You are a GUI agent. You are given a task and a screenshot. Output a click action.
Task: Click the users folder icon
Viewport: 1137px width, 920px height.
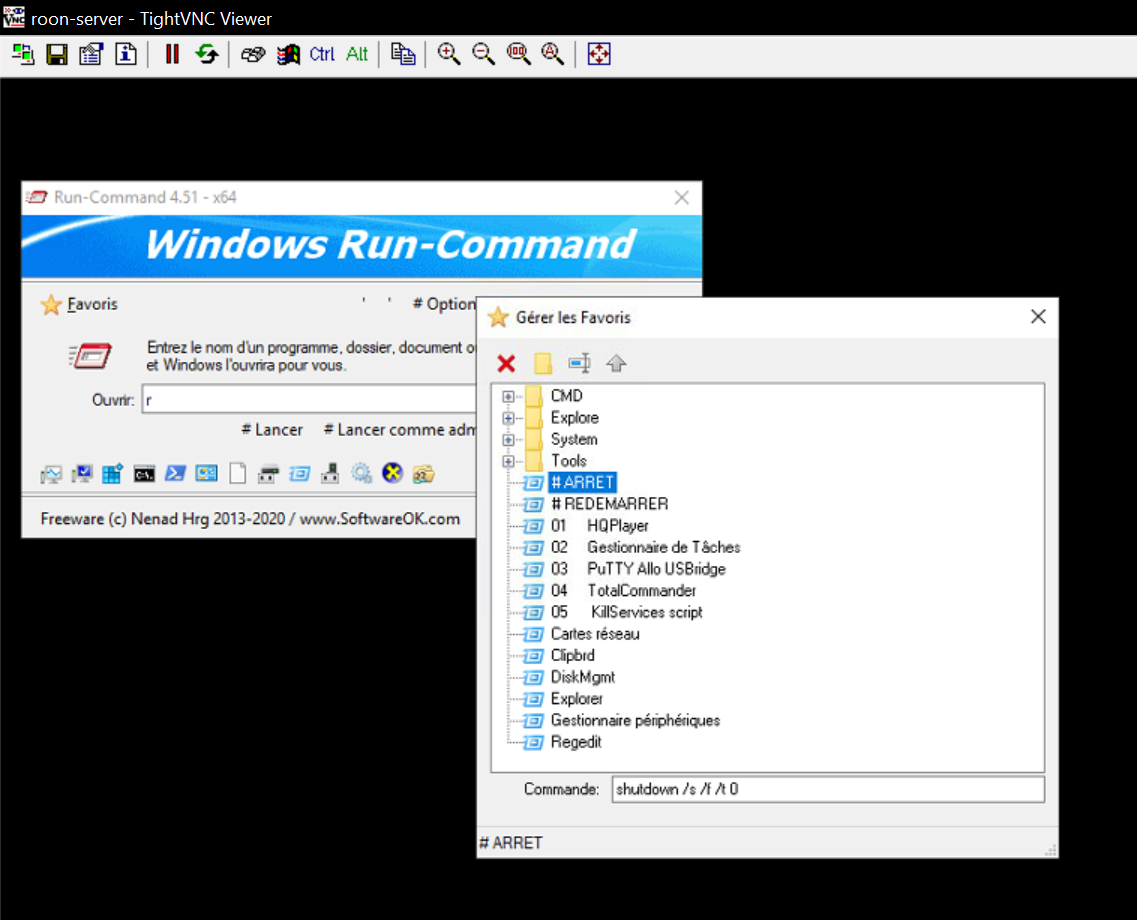click(x=423, y=474)
